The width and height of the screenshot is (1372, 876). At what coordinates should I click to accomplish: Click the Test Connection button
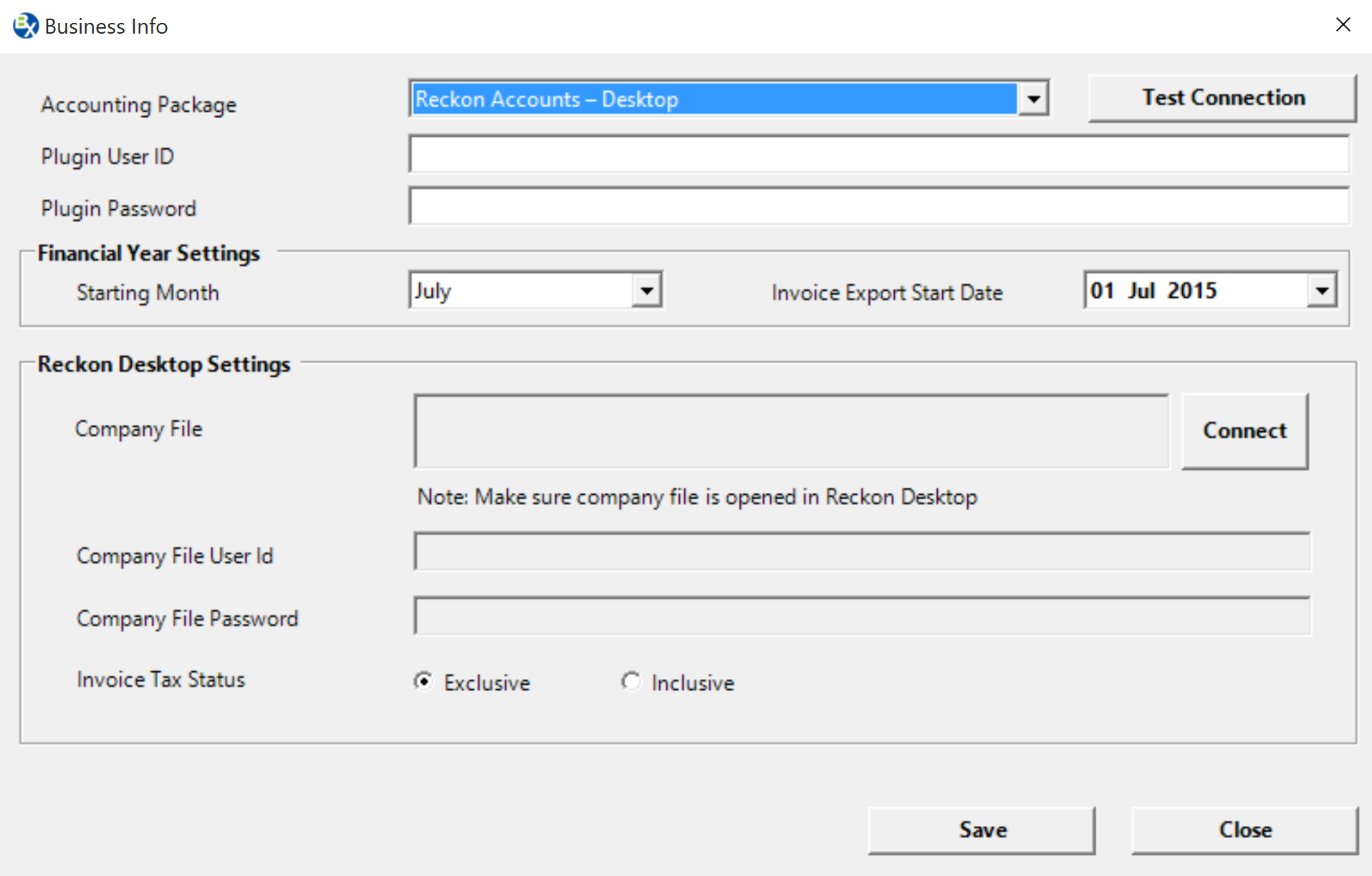(x=1222, y=98)
